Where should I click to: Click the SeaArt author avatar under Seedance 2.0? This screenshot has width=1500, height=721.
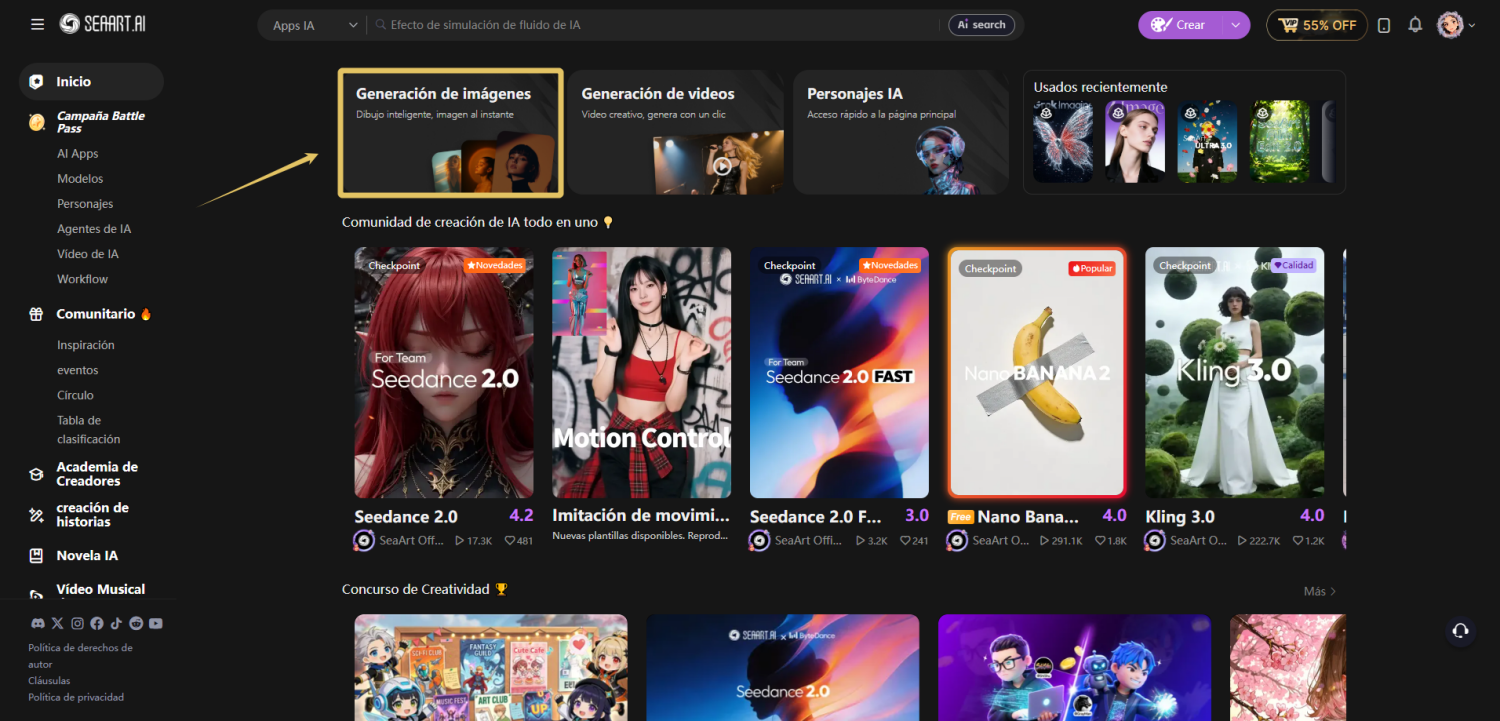(365, 541)
